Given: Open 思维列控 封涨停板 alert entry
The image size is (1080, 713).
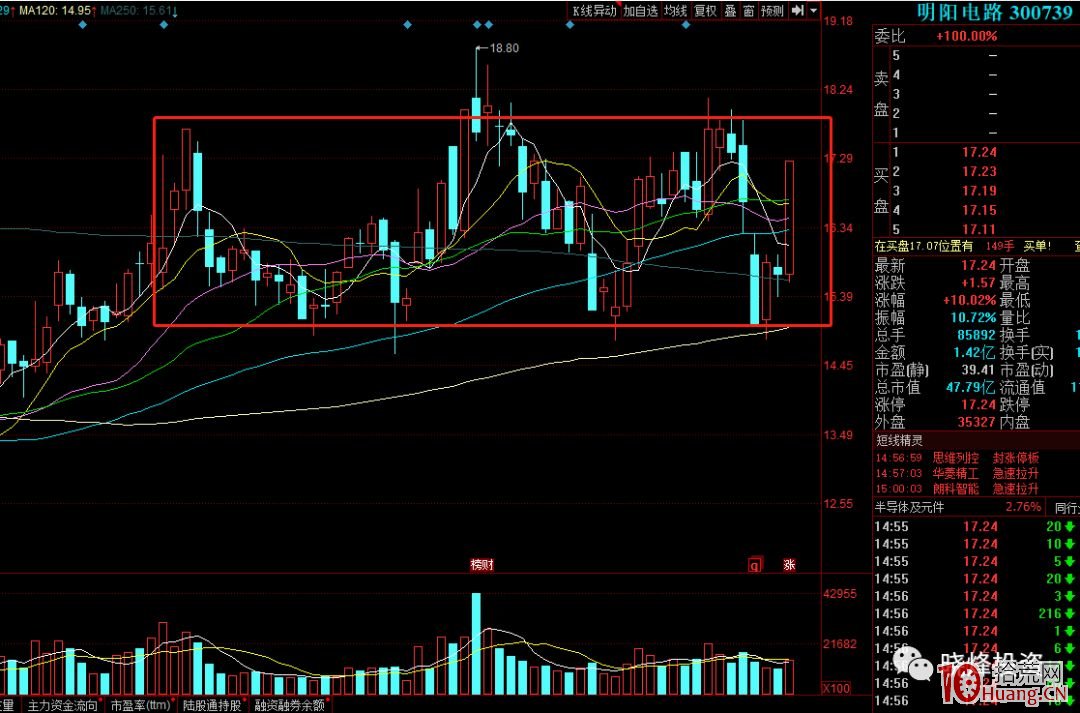Looking at the screenshot, I should click(957, 458).
